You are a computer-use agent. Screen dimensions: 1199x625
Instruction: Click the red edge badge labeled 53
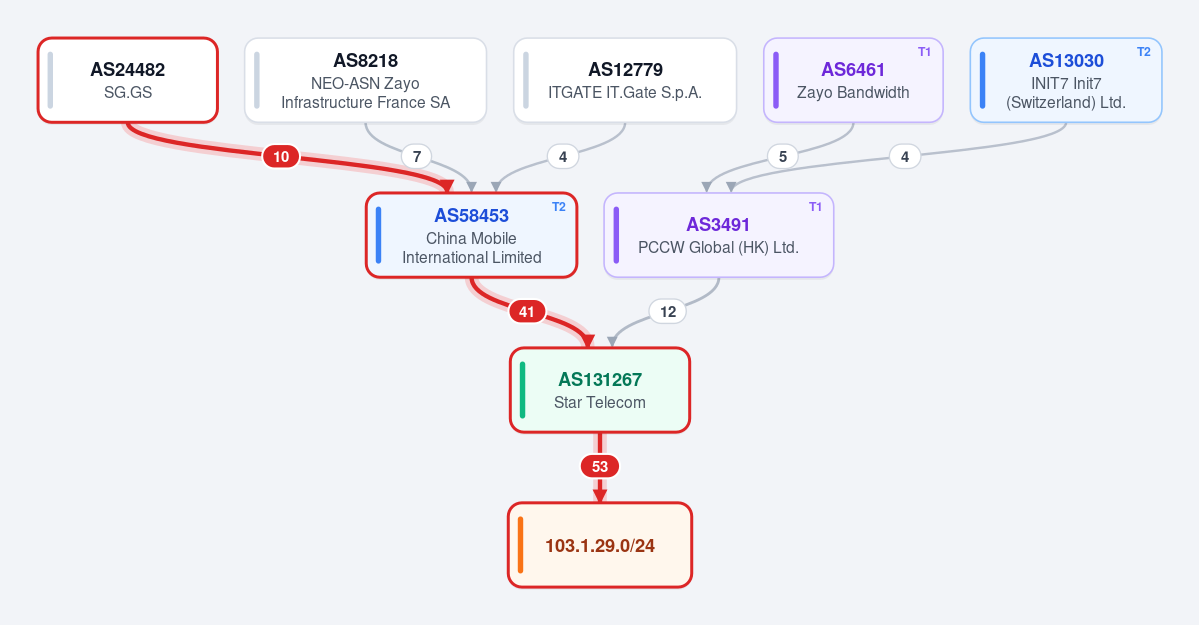pos(600,466)
